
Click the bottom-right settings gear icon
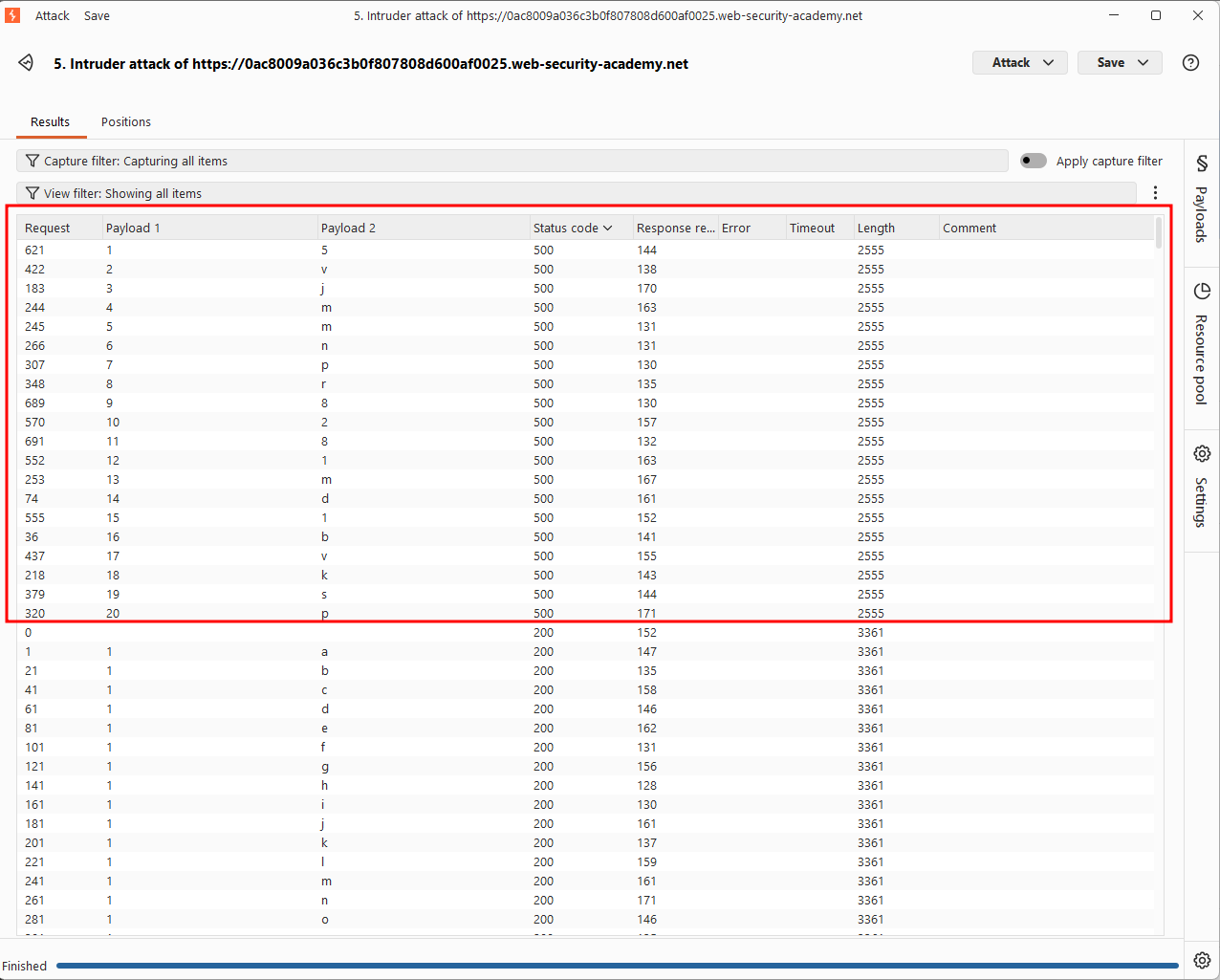pyautogui.click(x=1202, y=960)
